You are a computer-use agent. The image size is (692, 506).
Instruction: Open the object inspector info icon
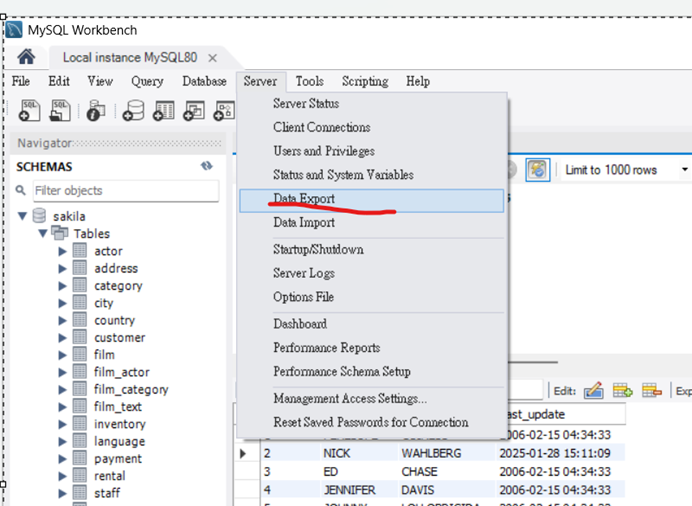tap(95, 110)
